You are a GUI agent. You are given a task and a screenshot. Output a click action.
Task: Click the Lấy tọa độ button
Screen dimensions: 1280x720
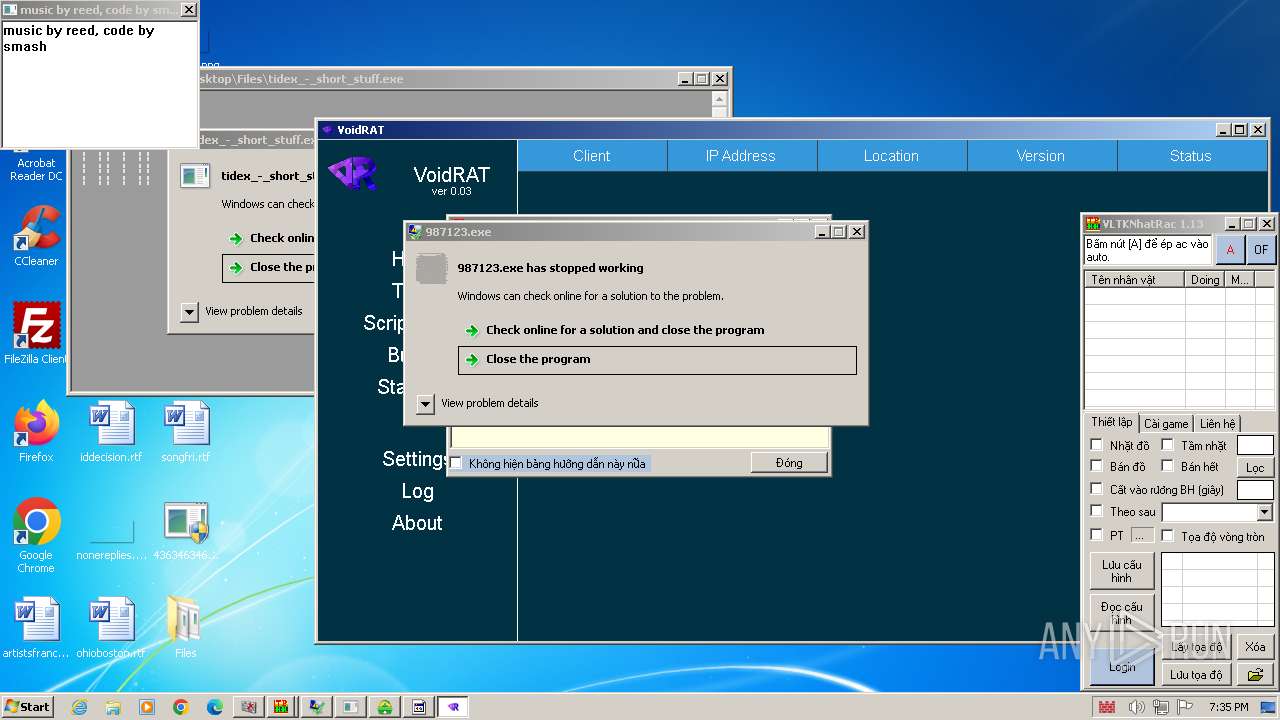[1196, 647]
